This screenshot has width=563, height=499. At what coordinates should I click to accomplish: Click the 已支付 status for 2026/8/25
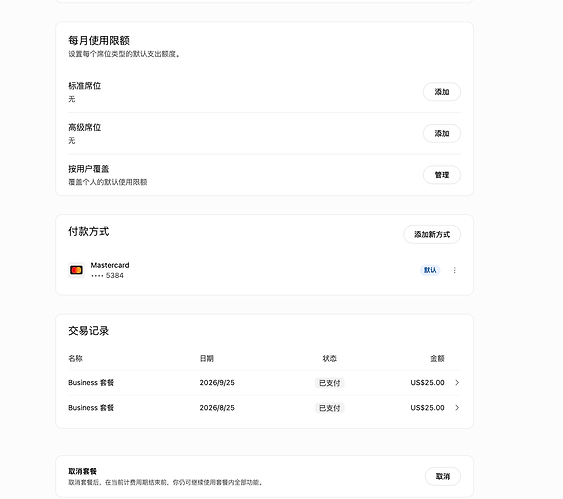click(329, 408)
